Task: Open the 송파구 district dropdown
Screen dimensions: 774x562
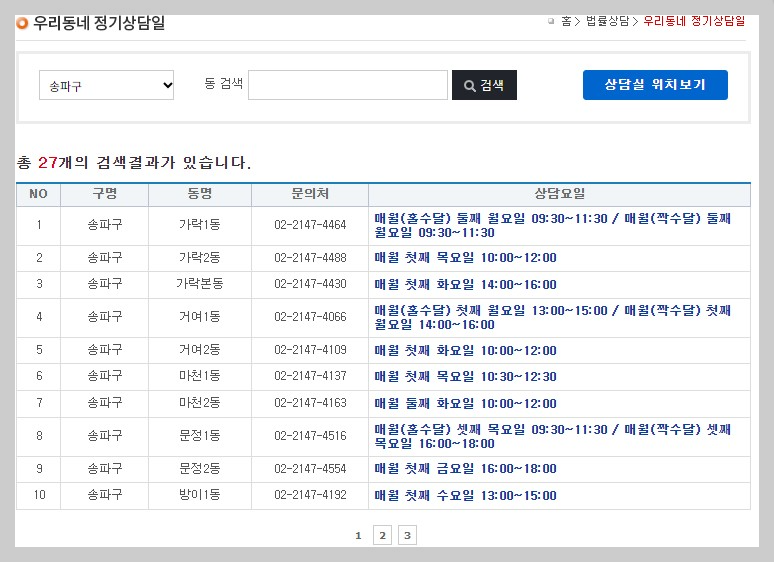Action: (x=106, y=85)
